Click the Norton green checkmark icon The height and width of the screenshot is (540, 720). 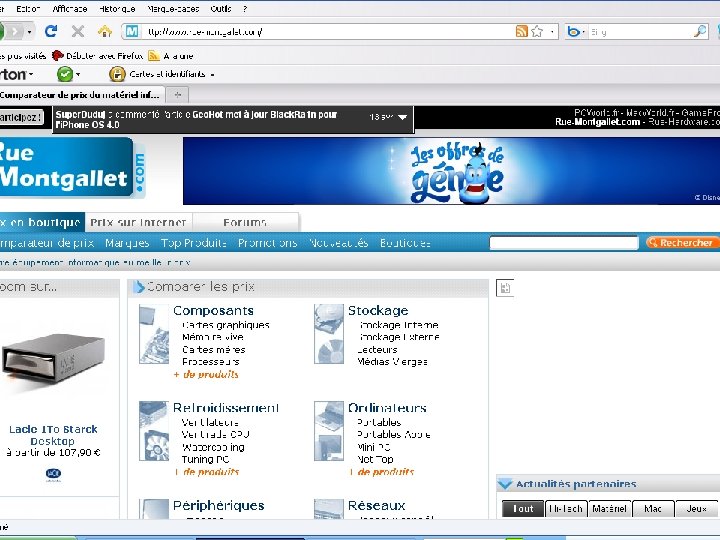(65, 74)
